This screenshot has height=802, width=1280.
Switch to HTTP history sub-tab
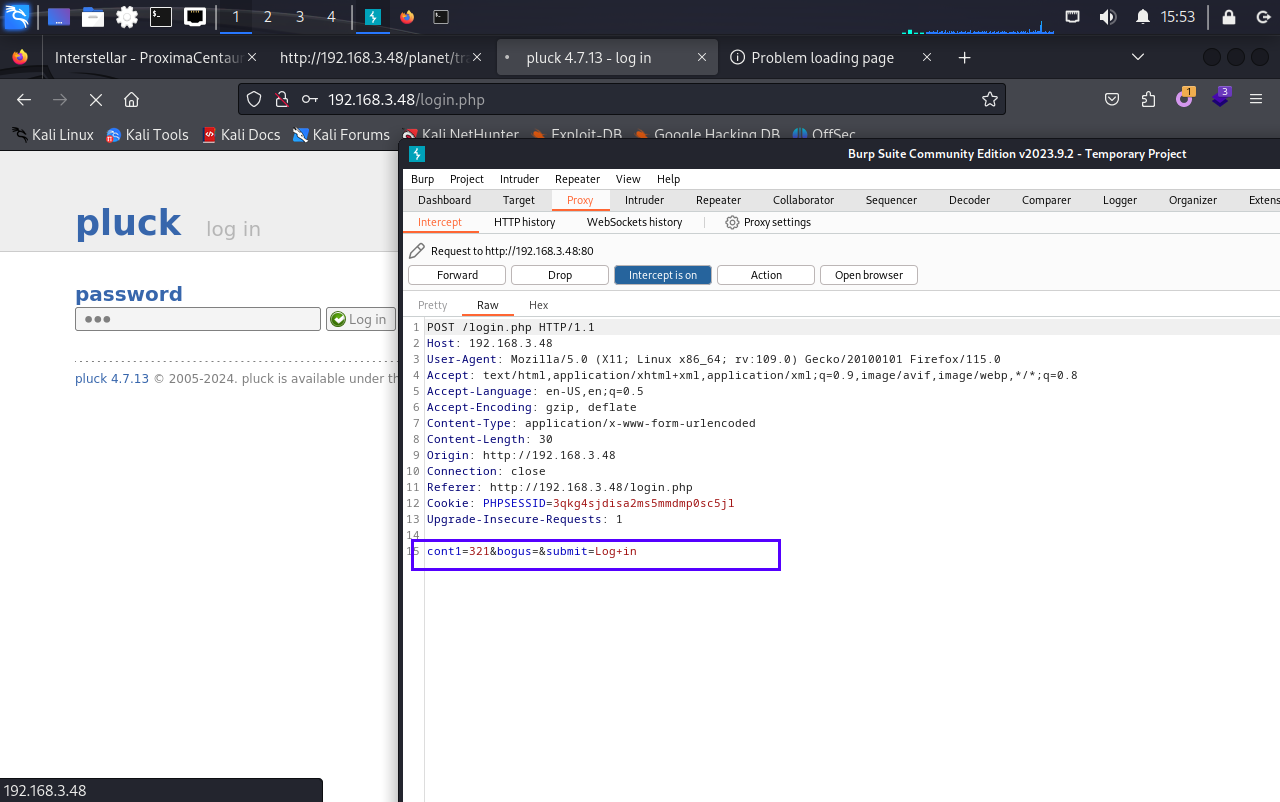click(x=524, y=222)
